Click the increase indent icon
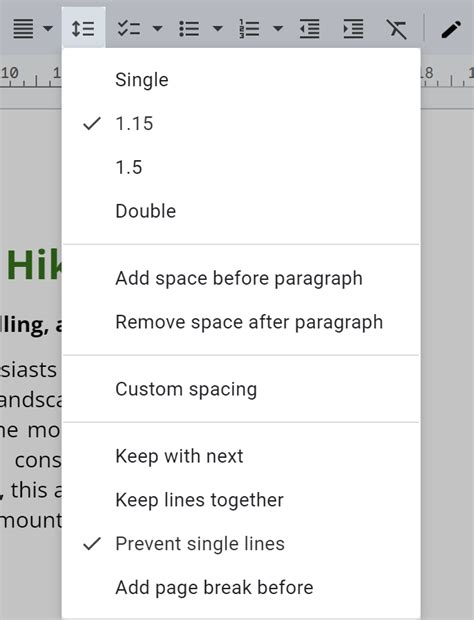The image size is (474, 620). click(x=353, y=28)
